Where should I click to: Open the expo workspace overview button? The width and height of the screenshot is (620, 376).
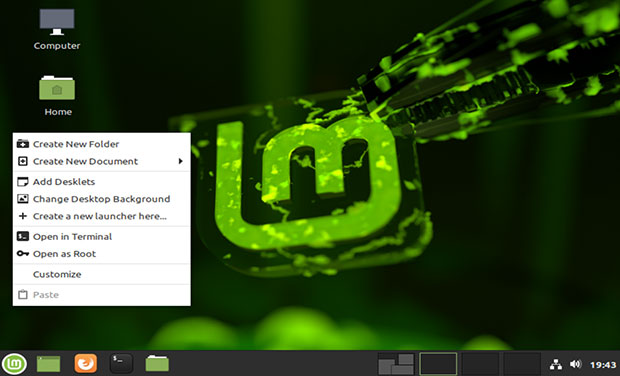pos(396,364)
